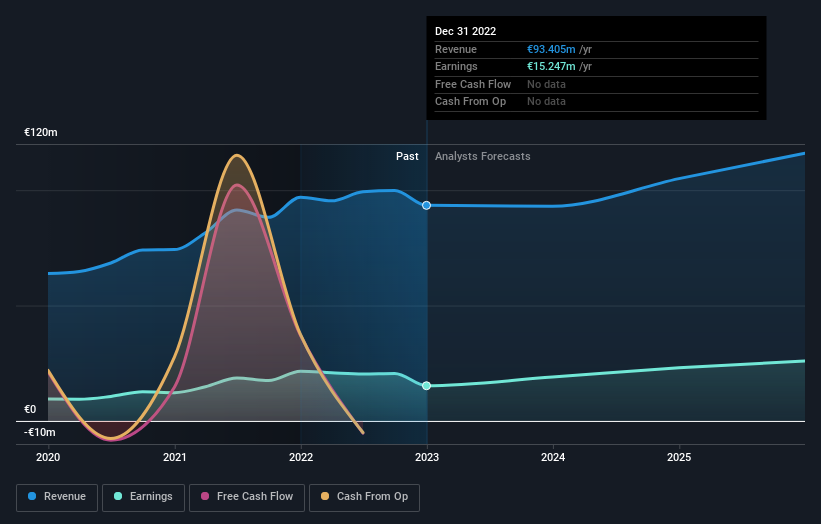Click the €120m y-axis label
Viewport: 821px width, 524px height.
tap(41, 132)
